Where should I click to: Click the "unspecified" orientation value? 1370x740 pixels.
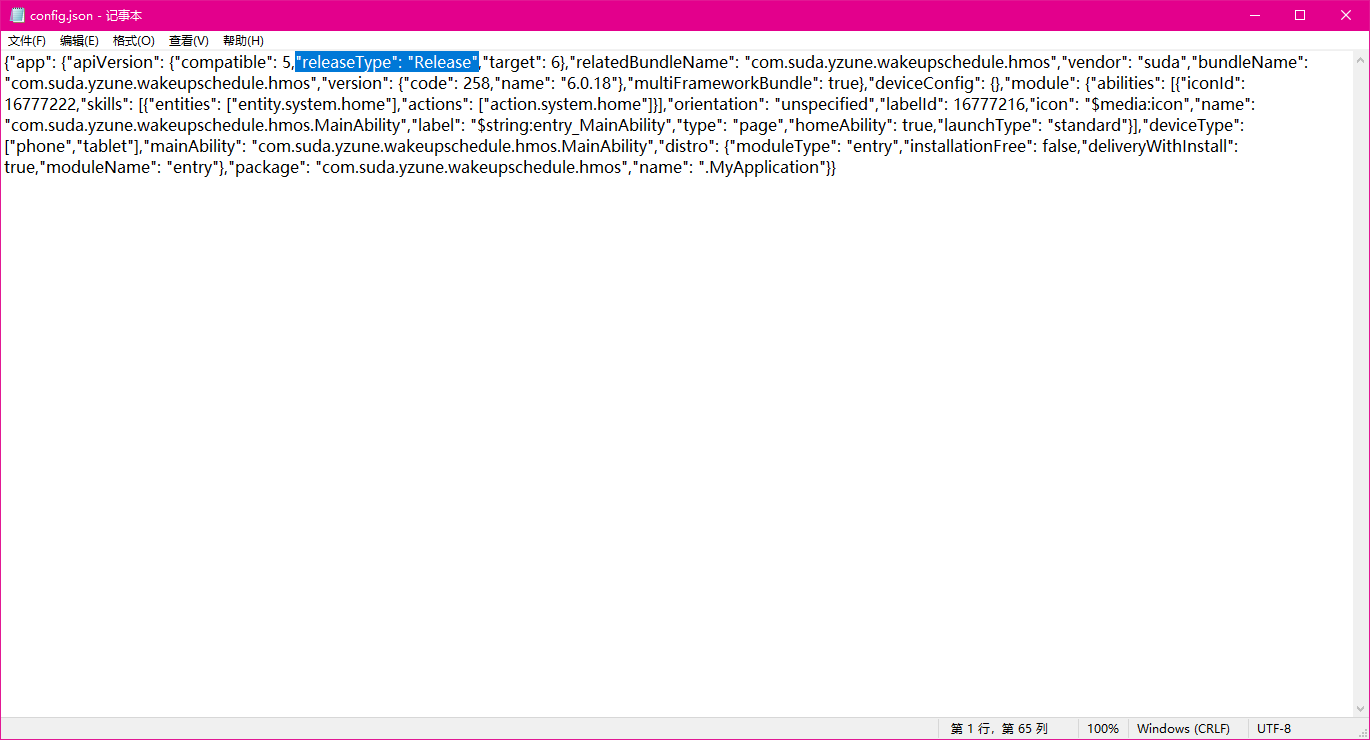point(825,104)
